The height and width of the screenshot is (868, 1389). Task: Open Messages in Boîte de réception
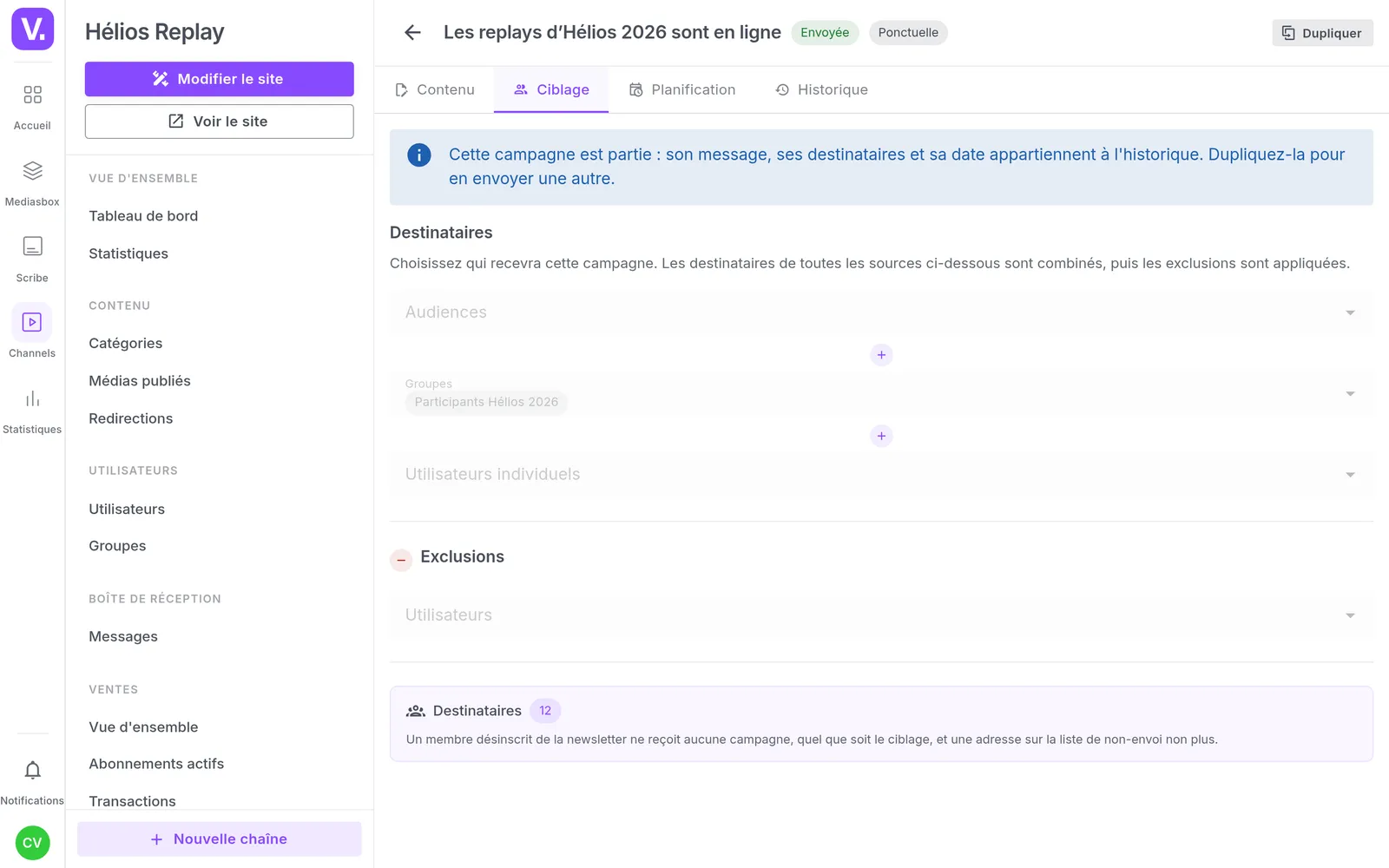tap(123, 636)
